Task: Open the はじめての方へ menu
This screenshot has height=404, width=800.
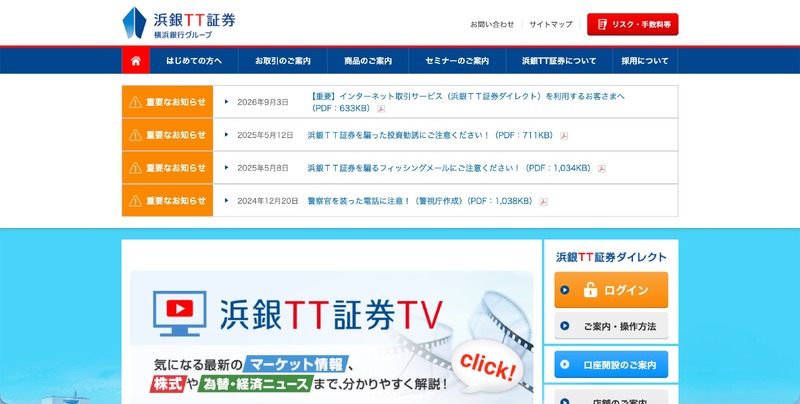Action: (x=194, y=61)
